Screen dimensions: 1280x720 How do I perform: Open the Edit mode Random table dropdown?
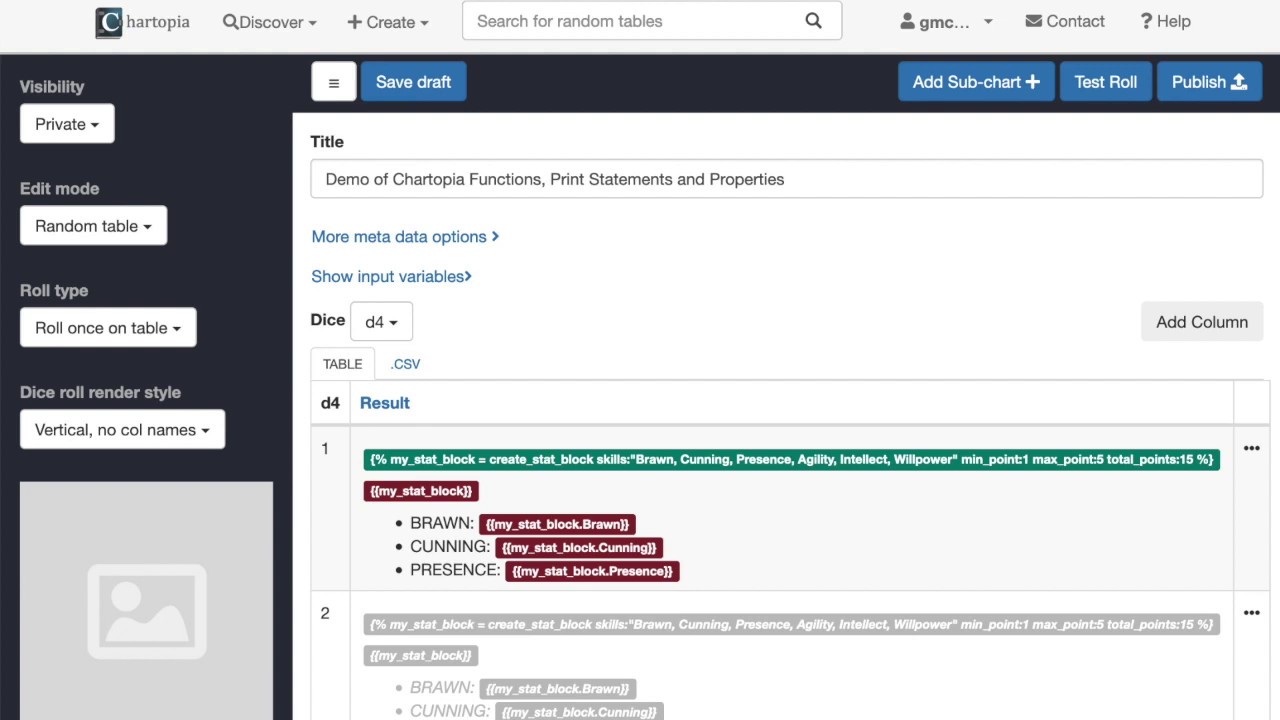click(93, 226)
